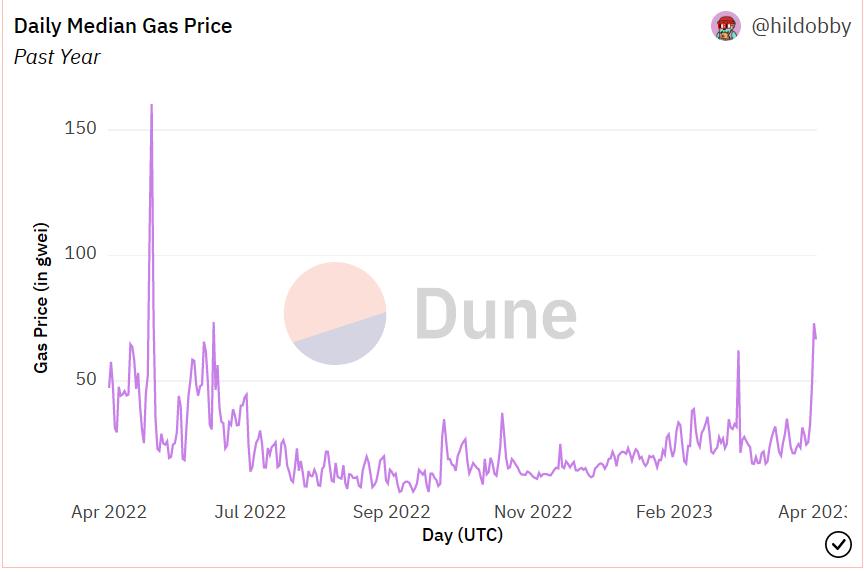The height and width of the screenshot is (572, 864).
Task: Click the final rising spike near Apr 2023
Action: click(x=814, y=326)
